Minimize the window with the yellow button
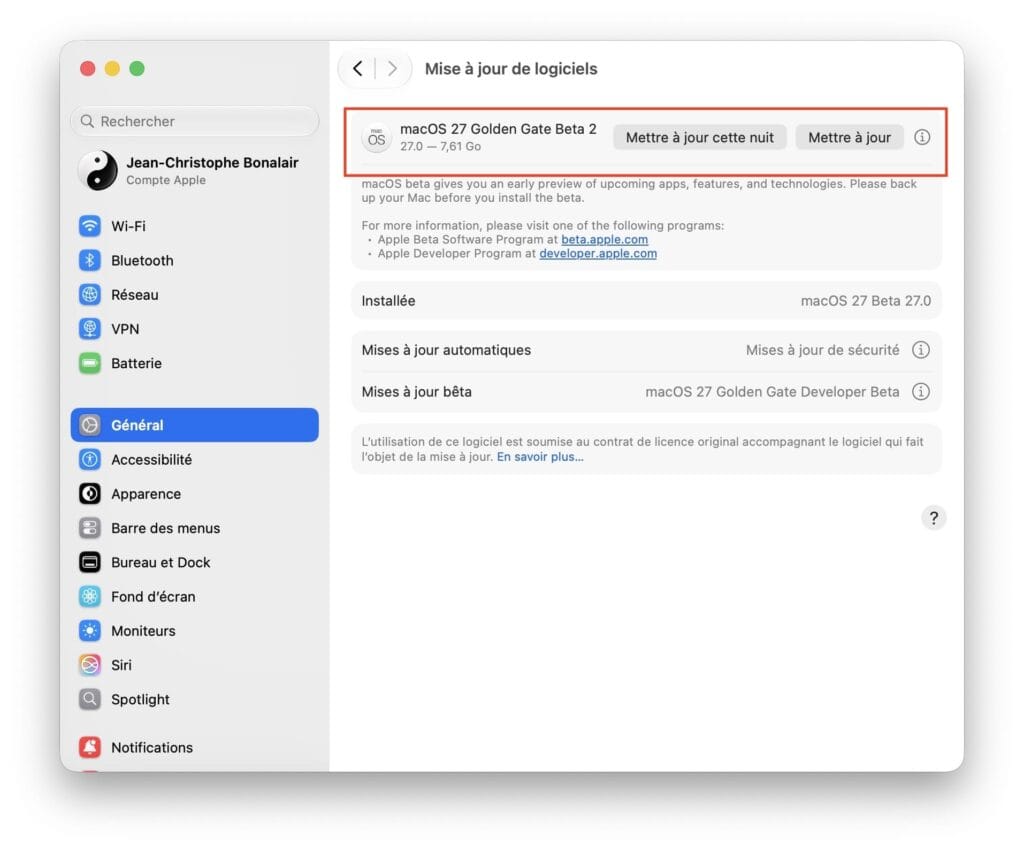1024x851 pixels. coord(112,69)
